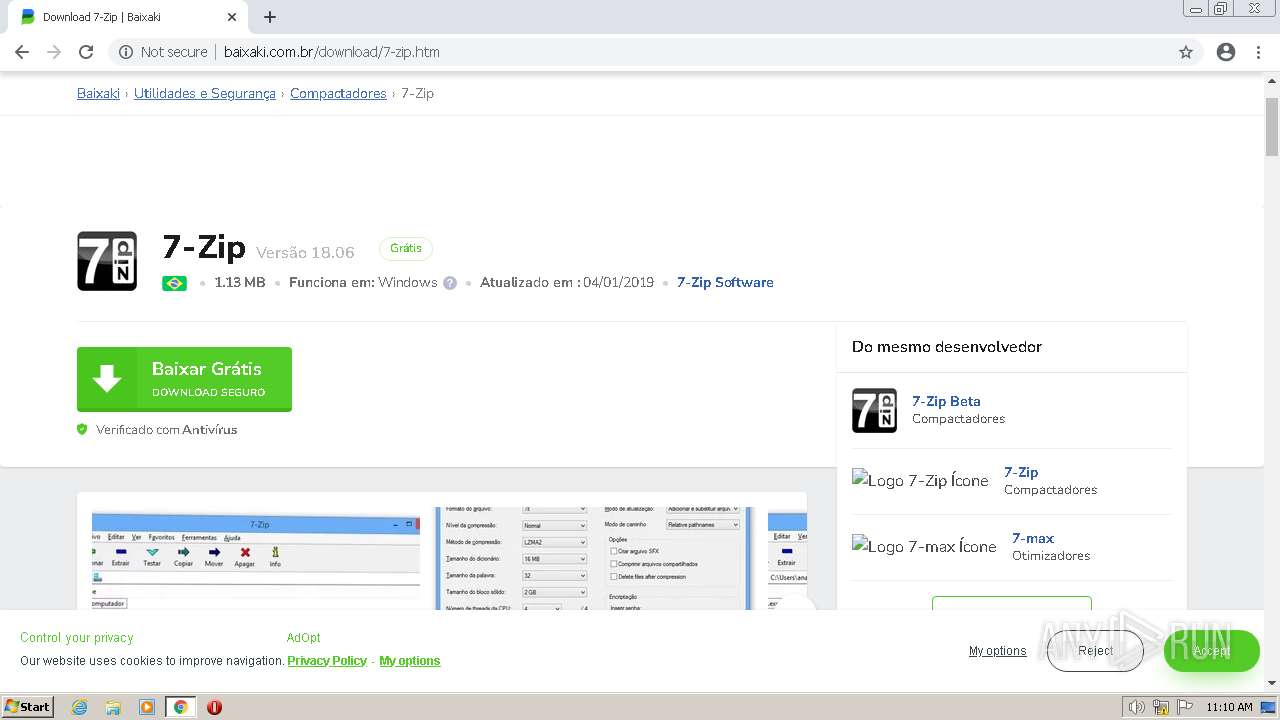The width and height of the screenshot is (1280, 720).
Task: Reject cookies with Reject button
Action: tap(1095, 651)
